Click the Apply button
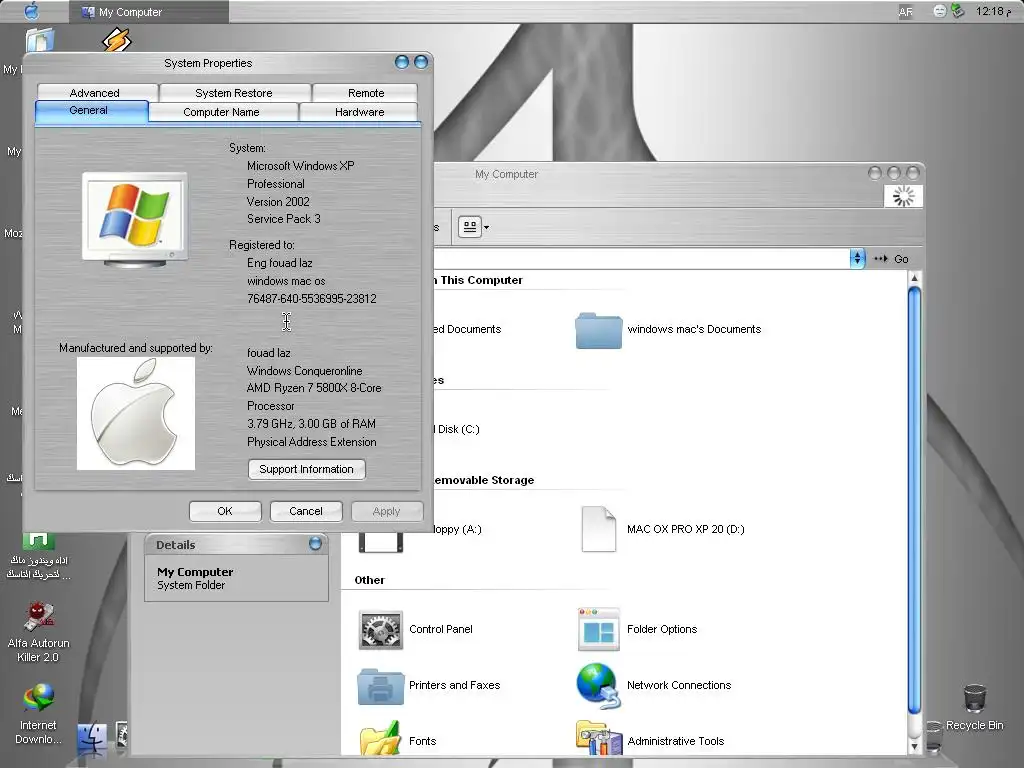This screenshot has width=1024, height=768. click(x=387, y=511)
